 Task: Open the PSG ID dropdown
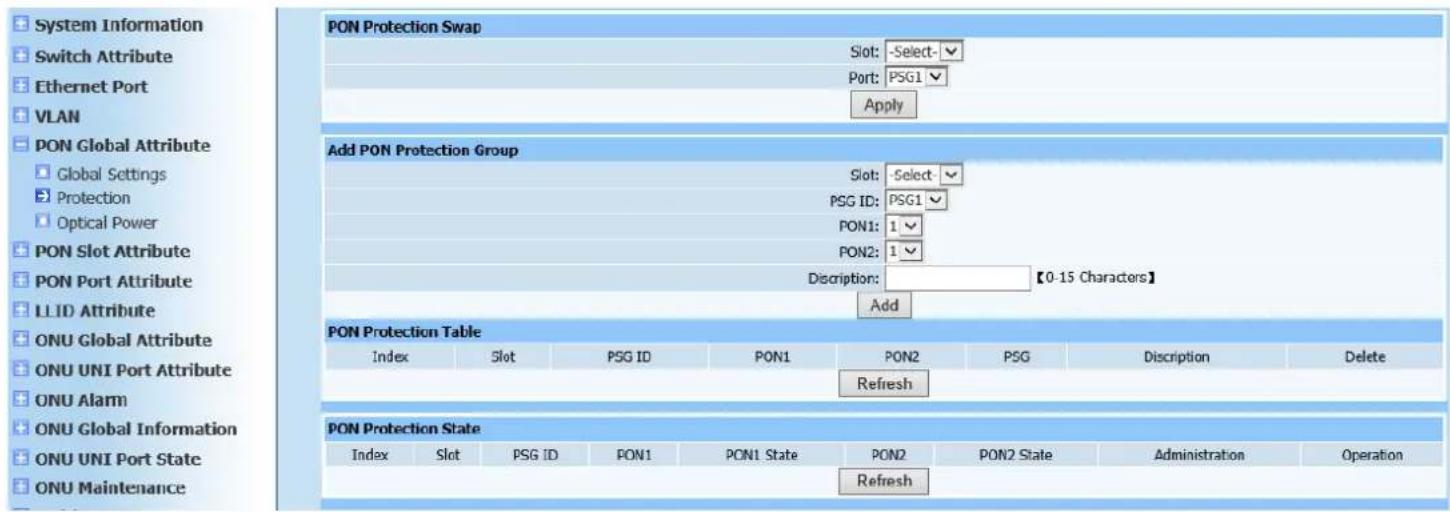pyautogui.click(x=917, y=200)
